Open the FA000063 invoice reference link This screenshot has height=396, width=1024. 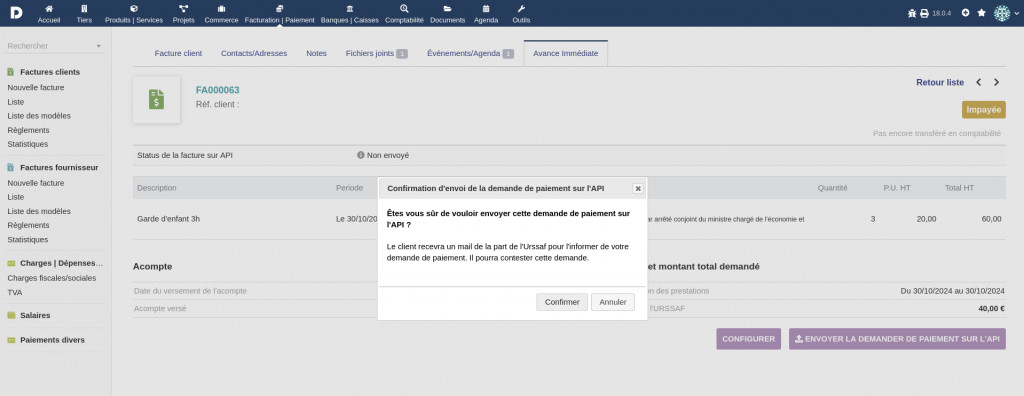tap(217, 90)
